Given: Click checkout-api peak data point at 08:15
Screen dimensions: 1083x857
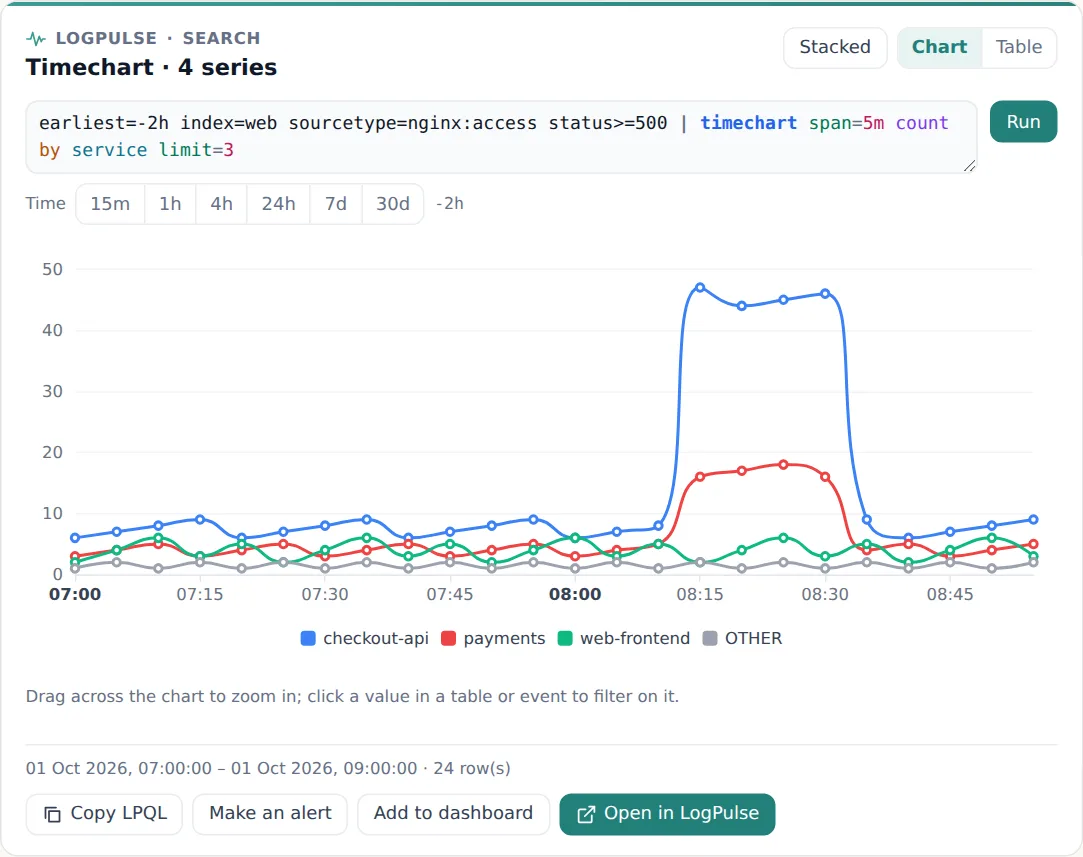Looking at the screenshot, I should click(x=700, y=287).
